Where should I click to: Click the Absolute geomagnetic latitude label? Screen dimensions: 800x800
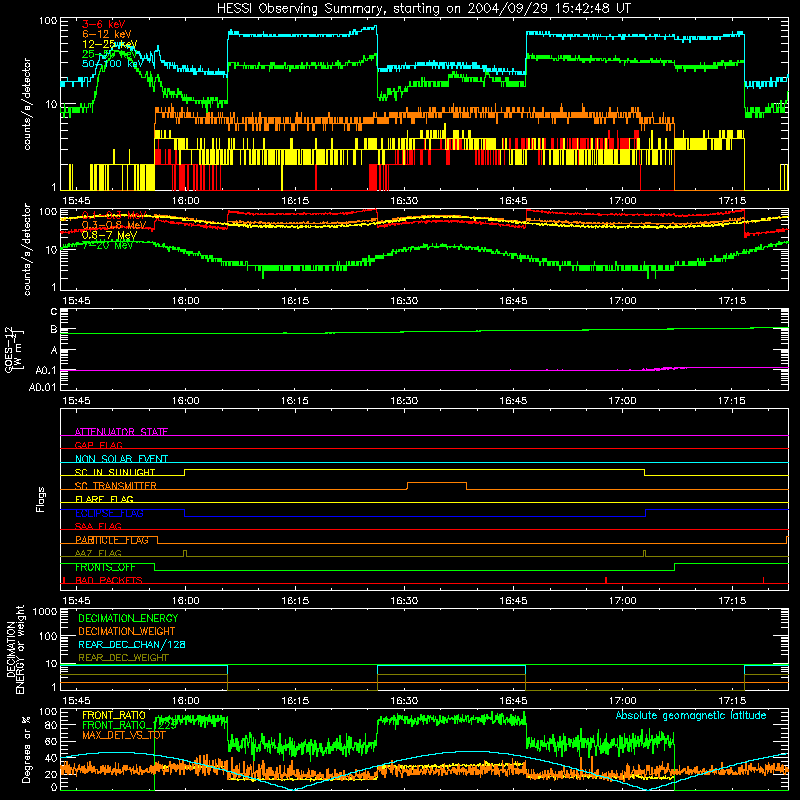pyautogui.click(x=691, y=716)
